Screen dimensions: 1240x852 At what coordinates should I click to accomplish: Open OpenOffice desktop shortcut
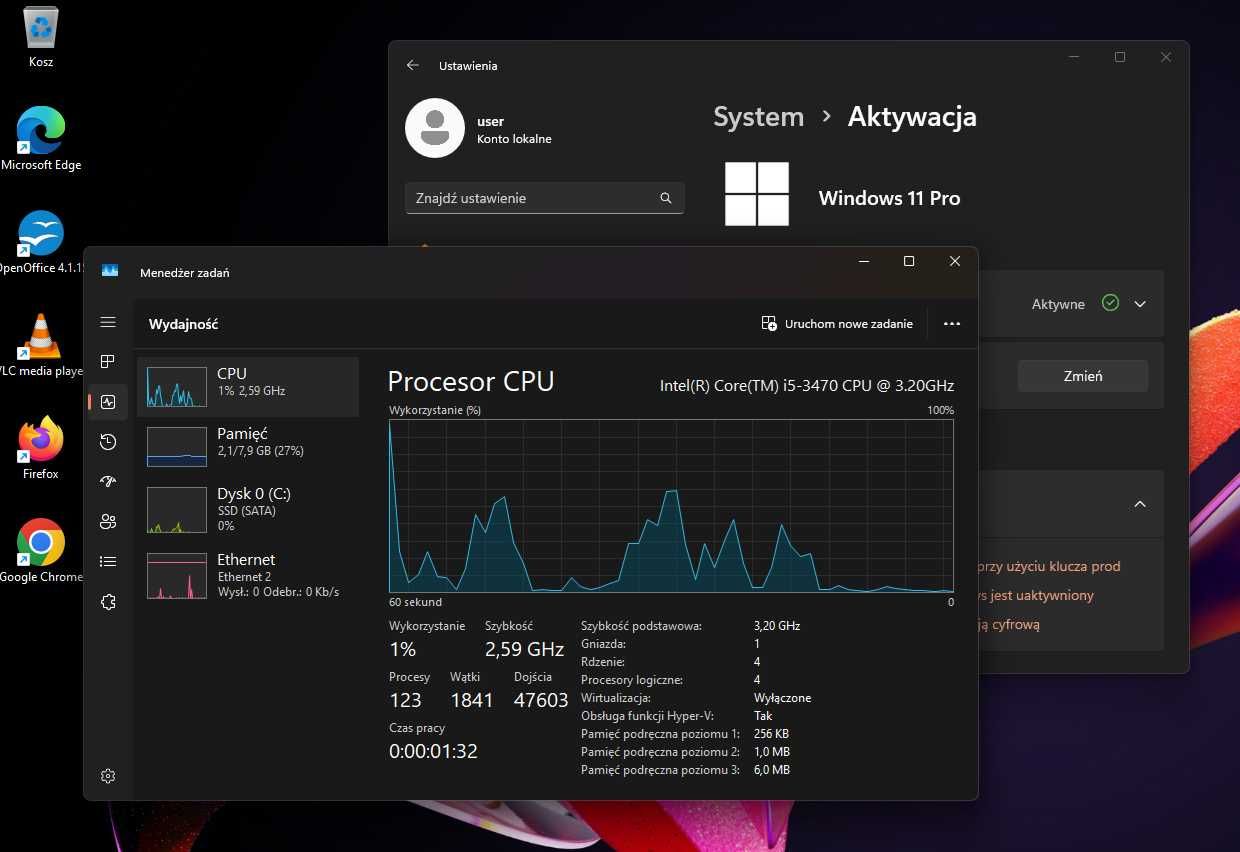point(41,242)
